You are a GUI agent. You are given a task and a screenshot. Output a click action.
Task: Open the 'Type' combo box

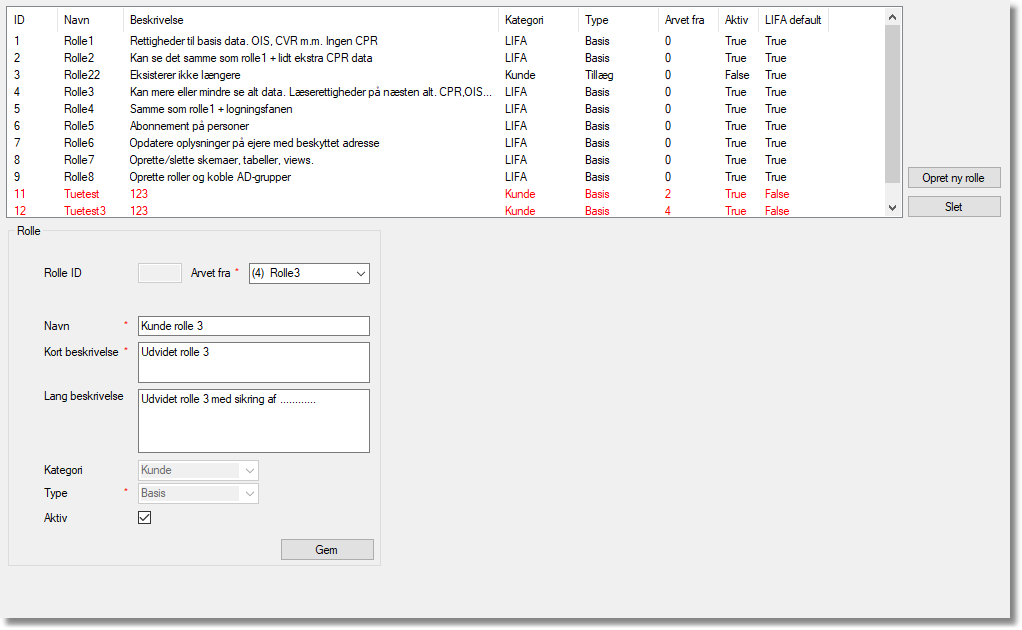[198, 493]
